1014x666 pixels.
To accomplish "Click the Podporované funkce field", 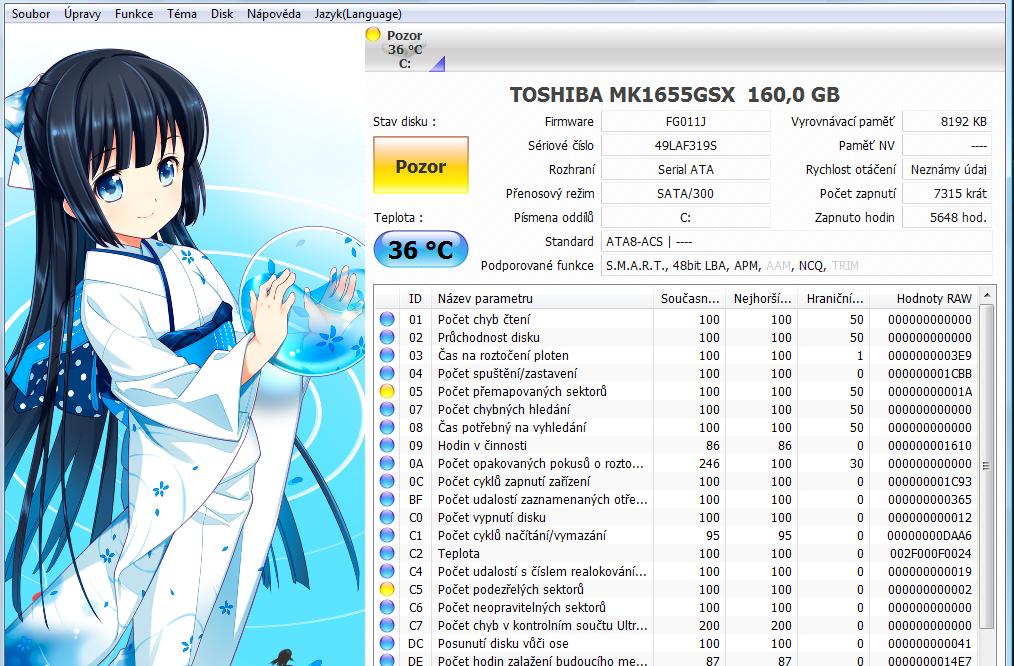I will pos(797,265).
